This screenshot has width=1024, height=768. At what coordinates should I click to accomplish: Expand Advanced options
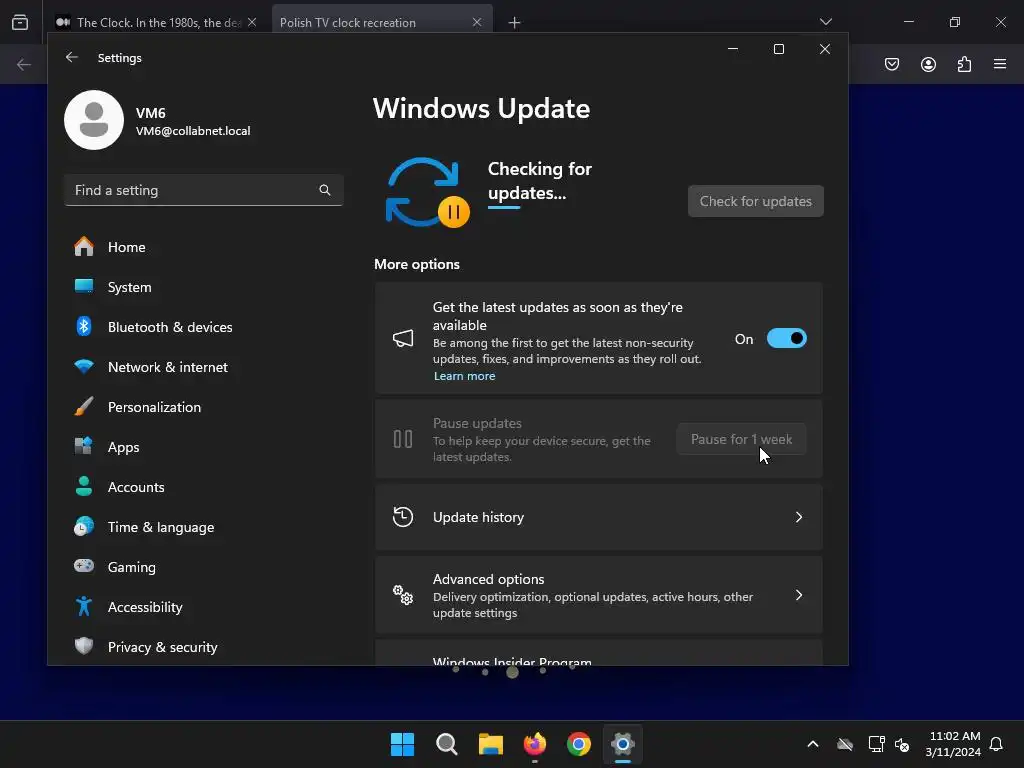click(598, 595)
